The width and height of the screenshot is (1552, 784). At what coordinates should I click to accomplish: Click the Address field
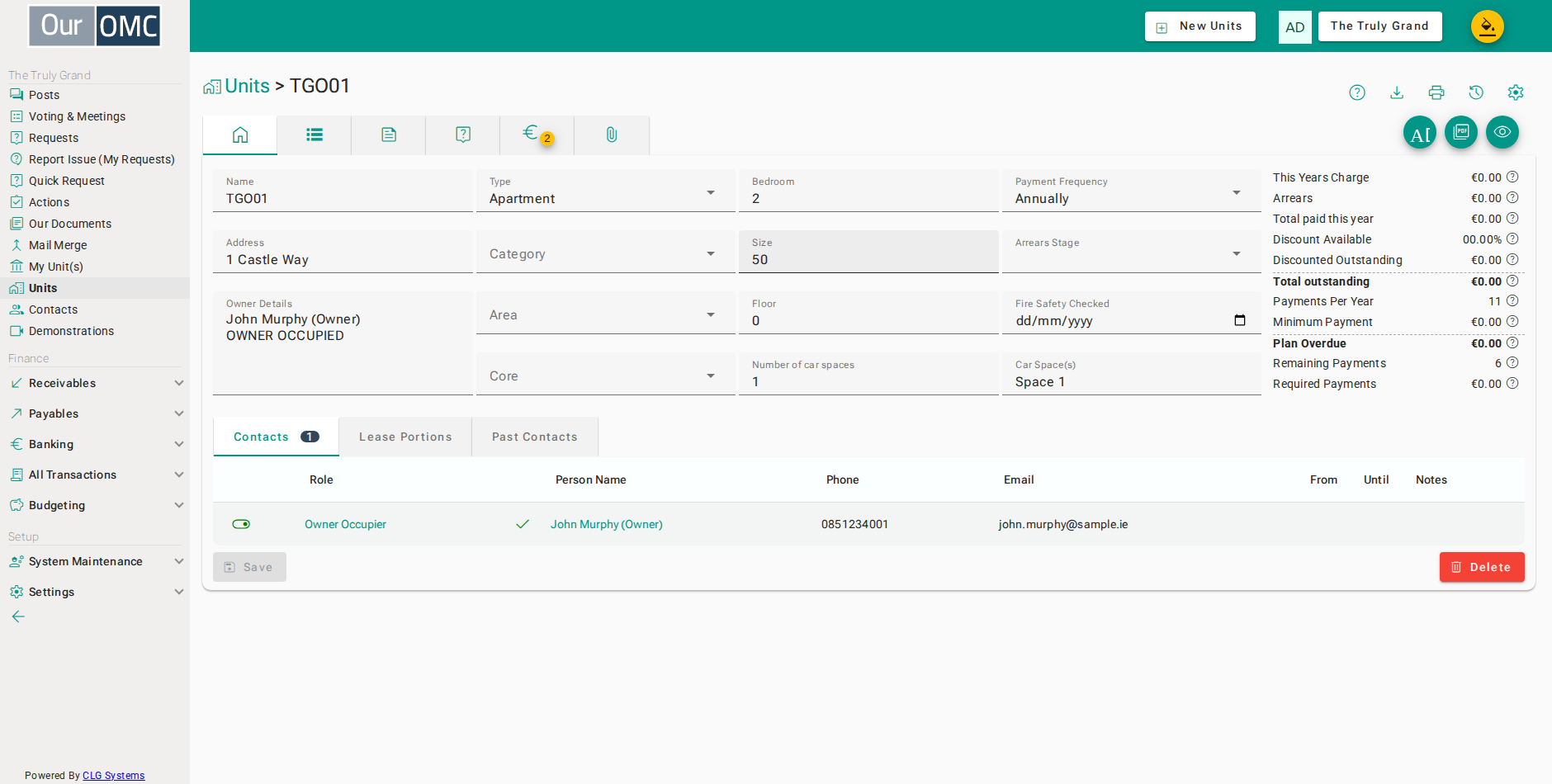343,253
